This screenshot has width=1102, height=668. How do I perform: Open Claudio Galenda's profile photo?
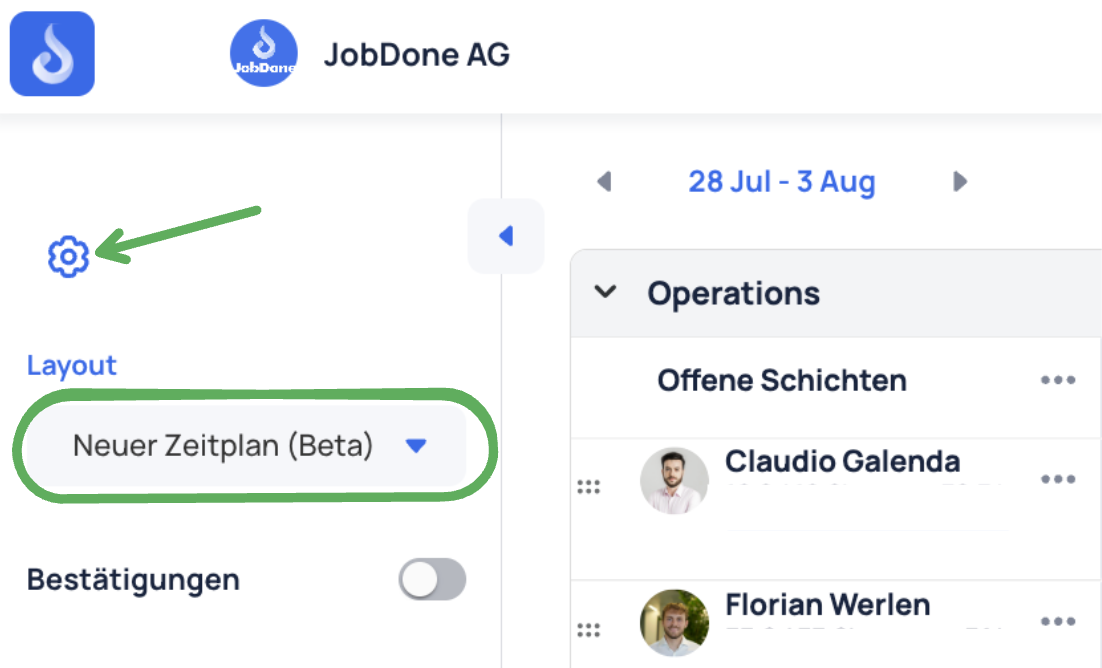(674, 481)
